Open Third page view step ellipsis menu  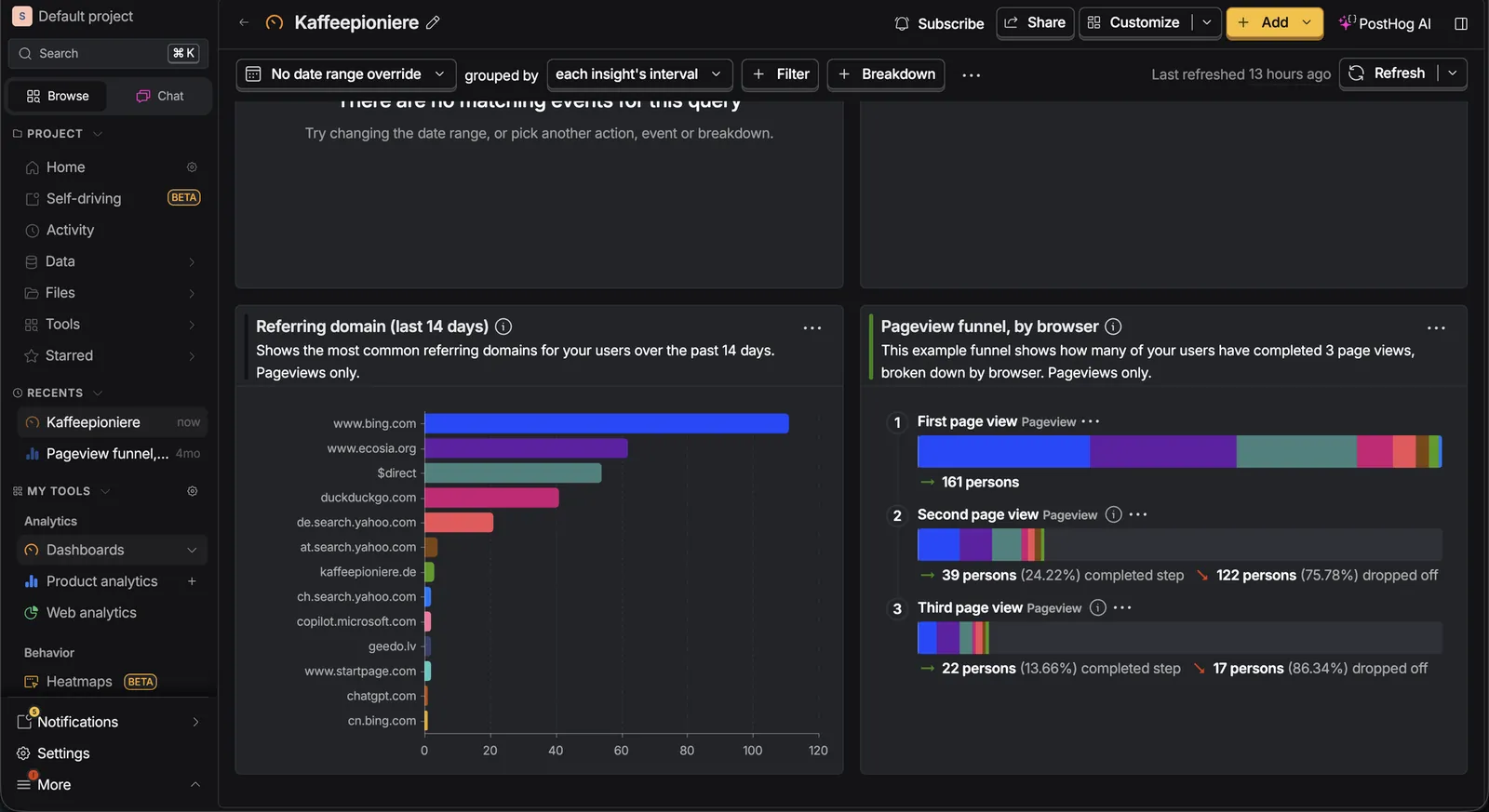pyautogui.click(x=1122, y=607)
